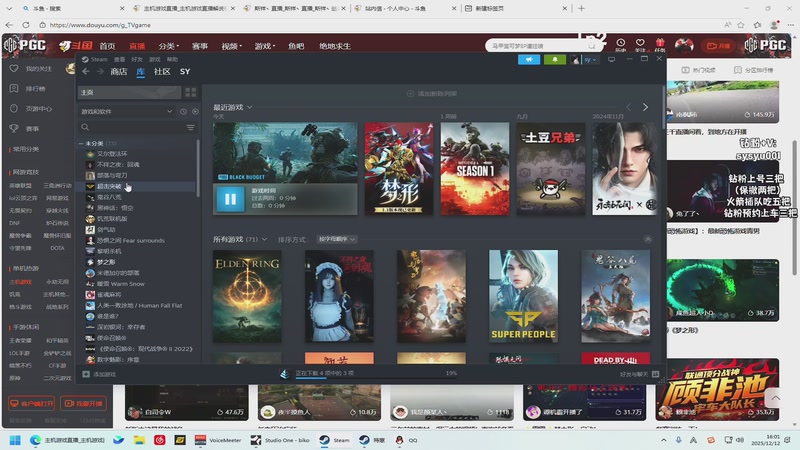
Task: Expand the 游戏和软件 filter dropdown
Action: point(127,111)
